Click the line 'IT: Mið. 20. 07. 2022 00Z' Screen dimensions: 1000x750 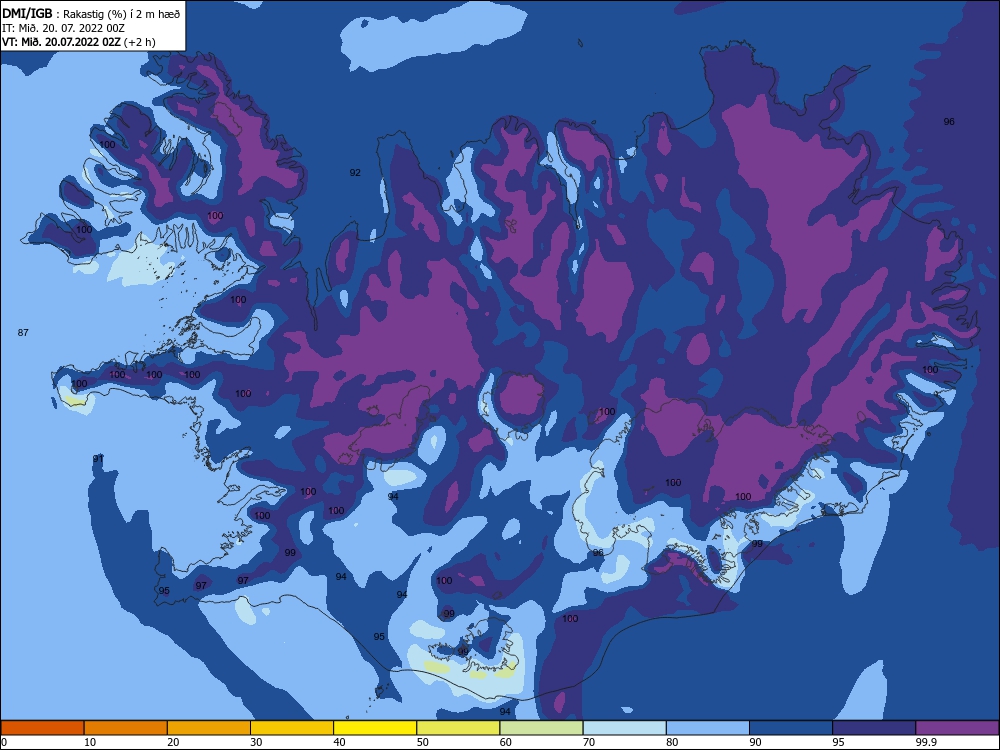[63, 28]
